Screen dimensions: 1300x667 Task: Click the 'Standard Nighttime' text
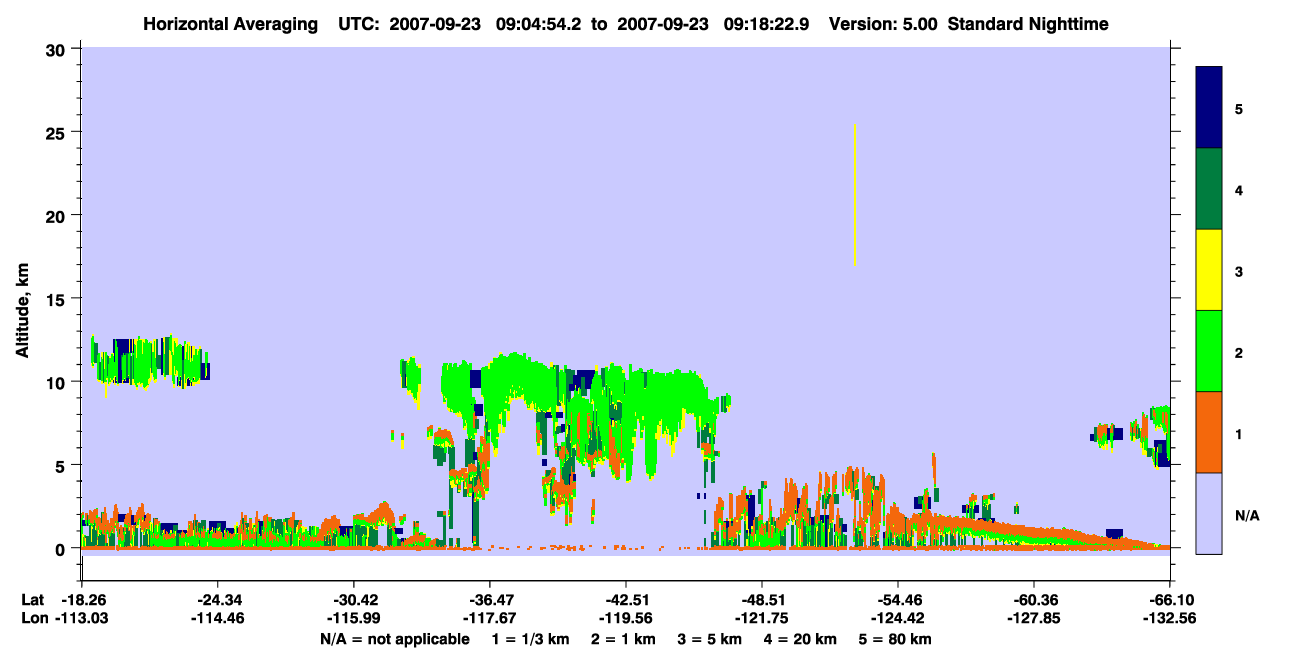1028,24
